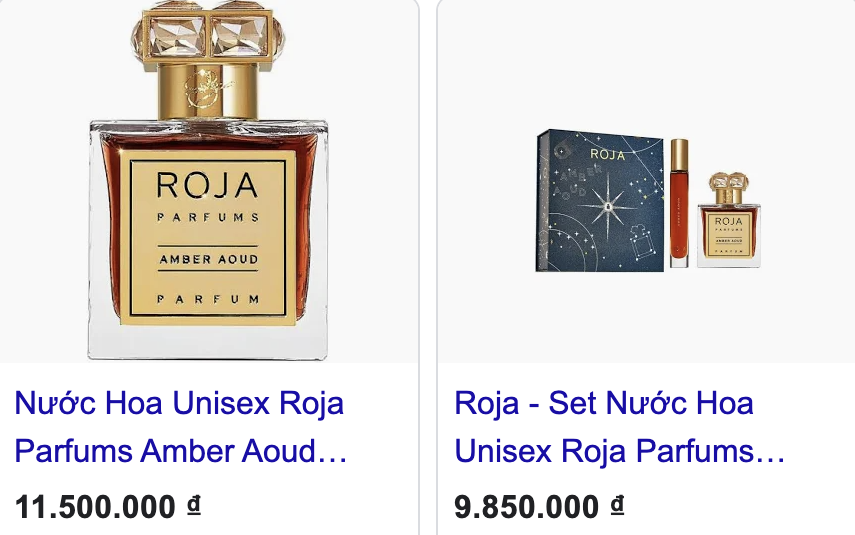
Task: Click the crystal cap on the large bottle
Action: tap(209, 35)
